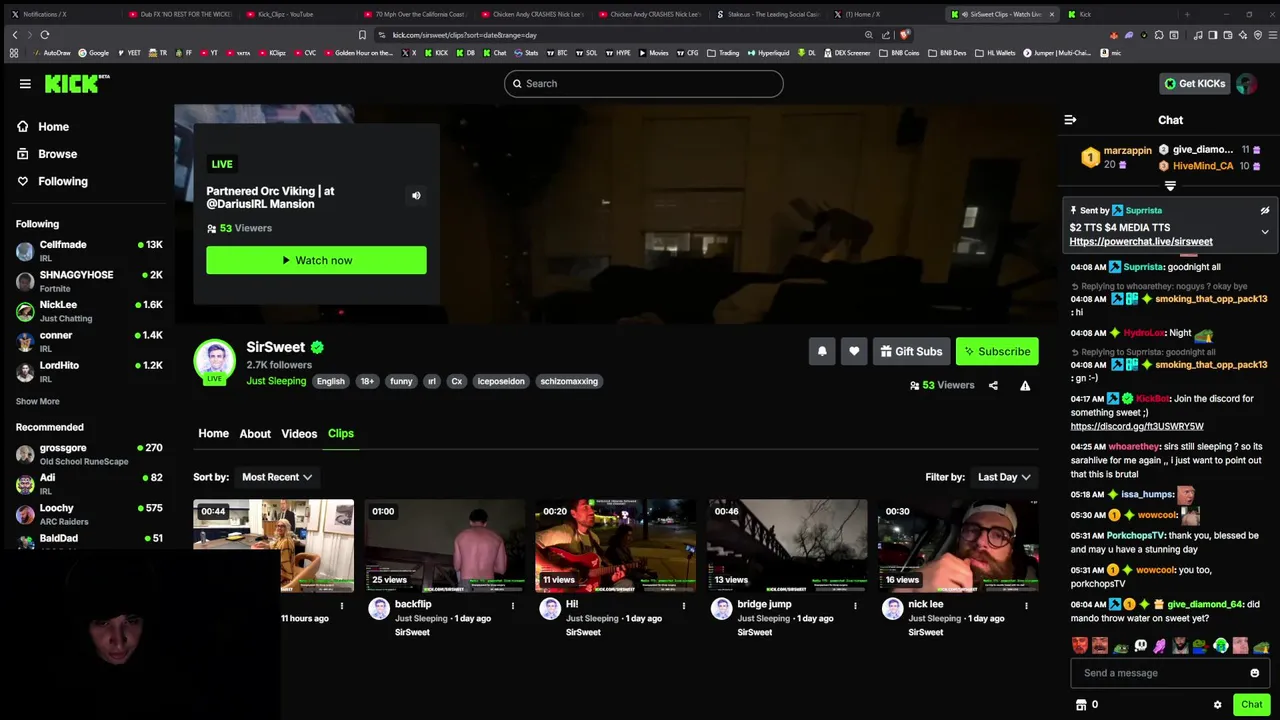The image size is (1280, 720).
Task: Switch to the channel Home tab
Action: click(213, 434)
